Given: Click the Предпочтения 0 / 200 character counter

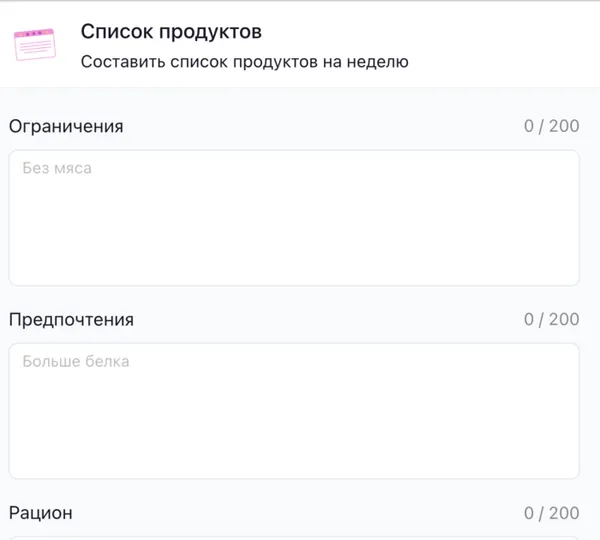Looking at the screenshot, I should (551, 319).
